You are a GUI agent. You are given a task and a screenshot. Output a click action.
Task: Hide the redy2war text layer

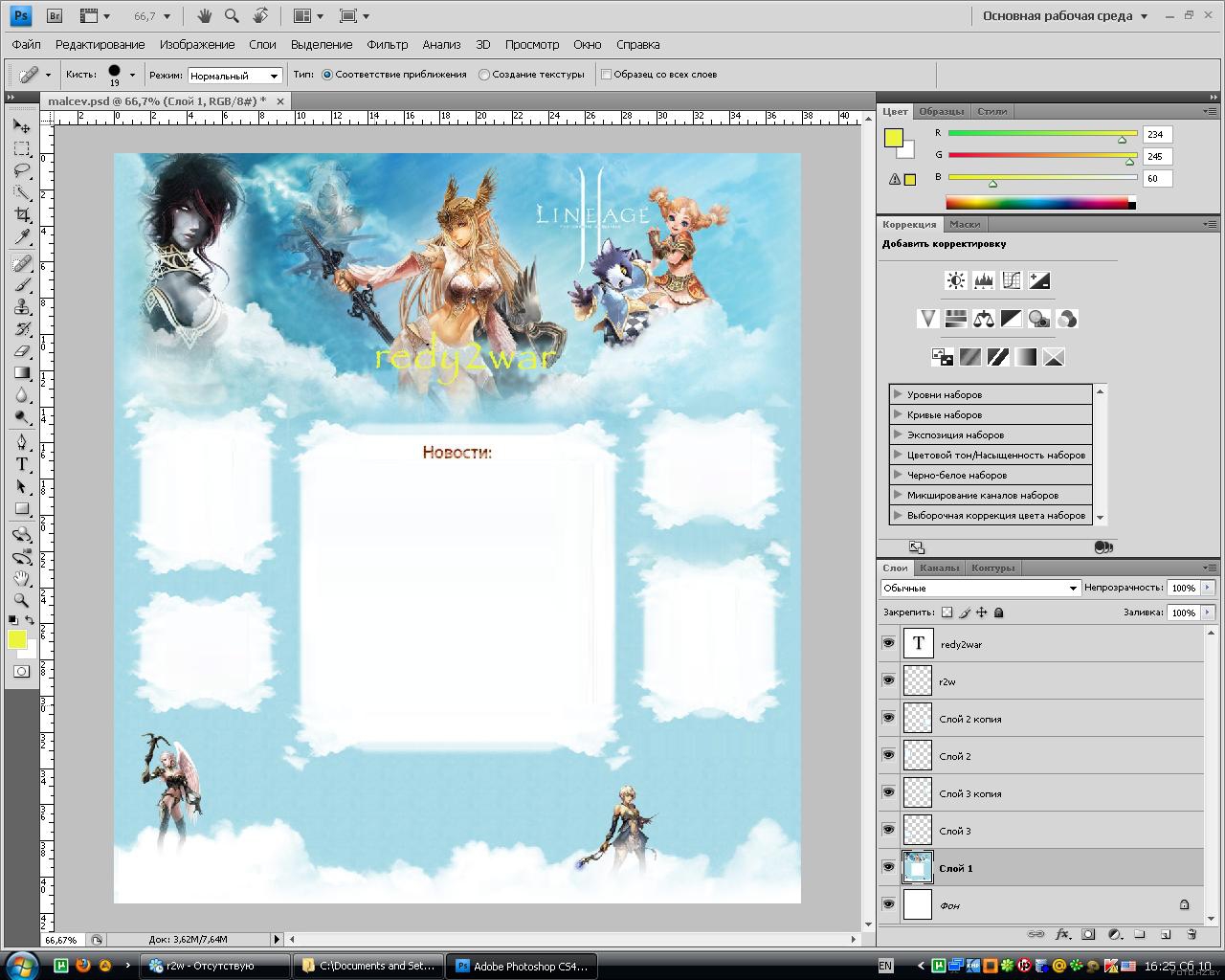pyautogui.click(x=889, y=643)
